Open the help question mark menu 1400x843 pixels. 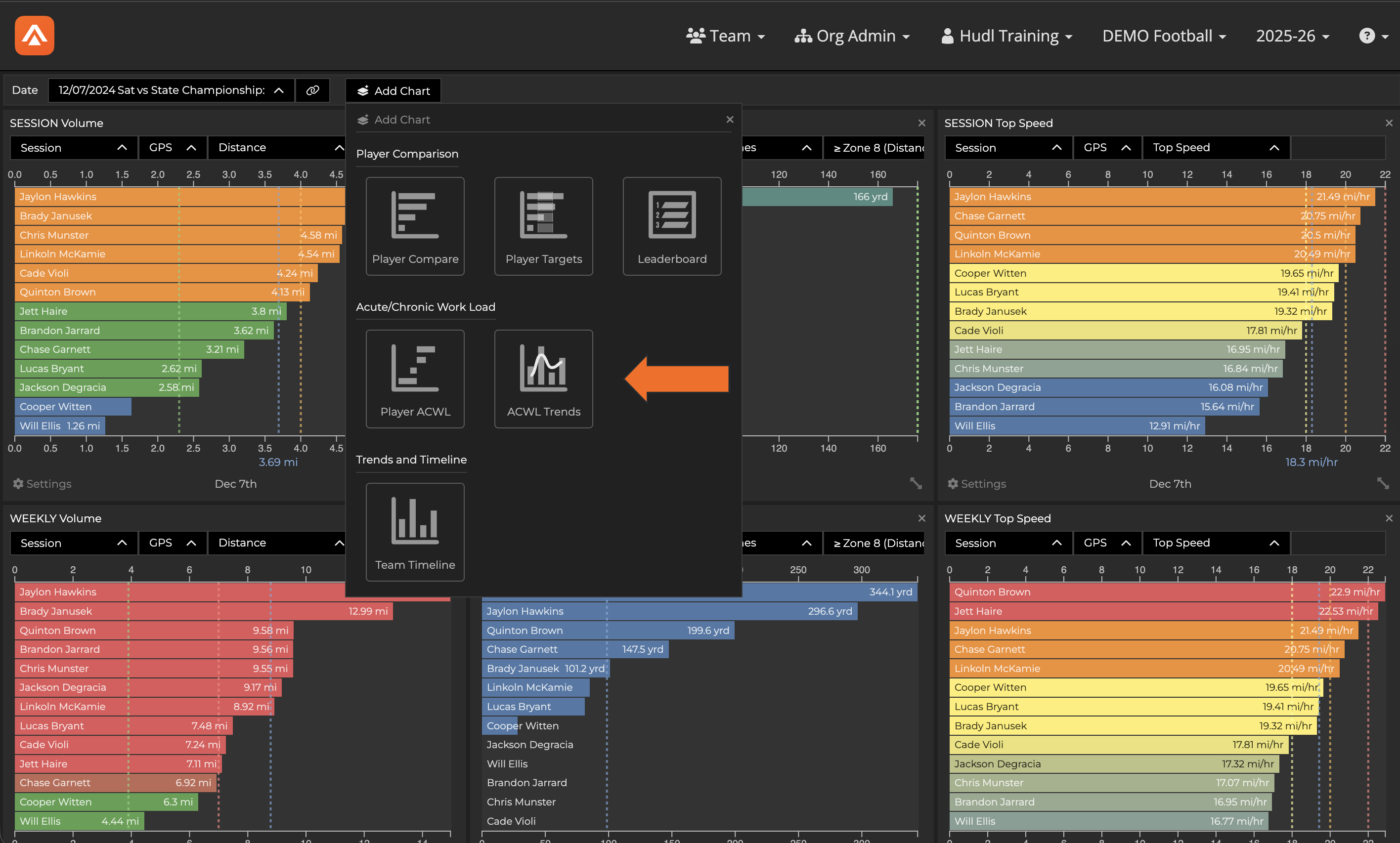coord(1373,36)
